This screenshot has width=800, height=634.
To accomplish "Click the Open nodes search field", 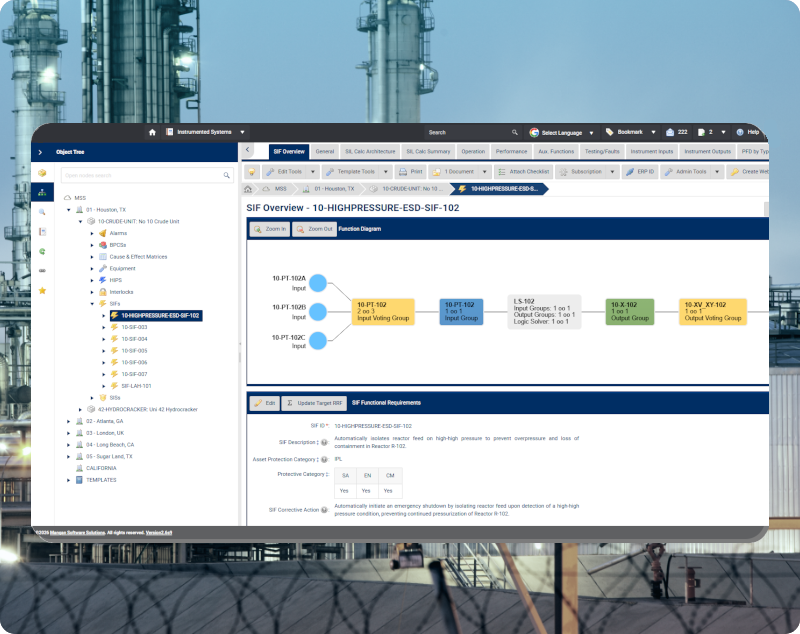I will [x=140, y=175].
